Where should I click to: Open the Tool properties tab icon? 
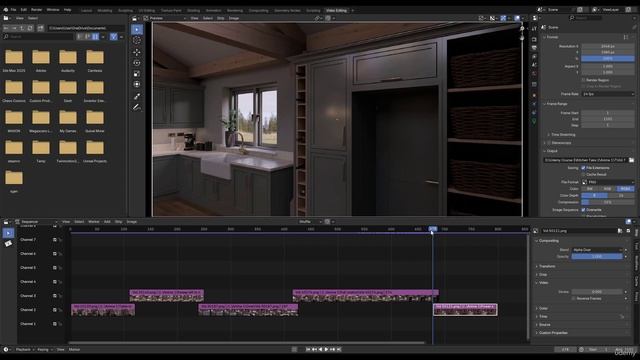[x=534, y=29]
